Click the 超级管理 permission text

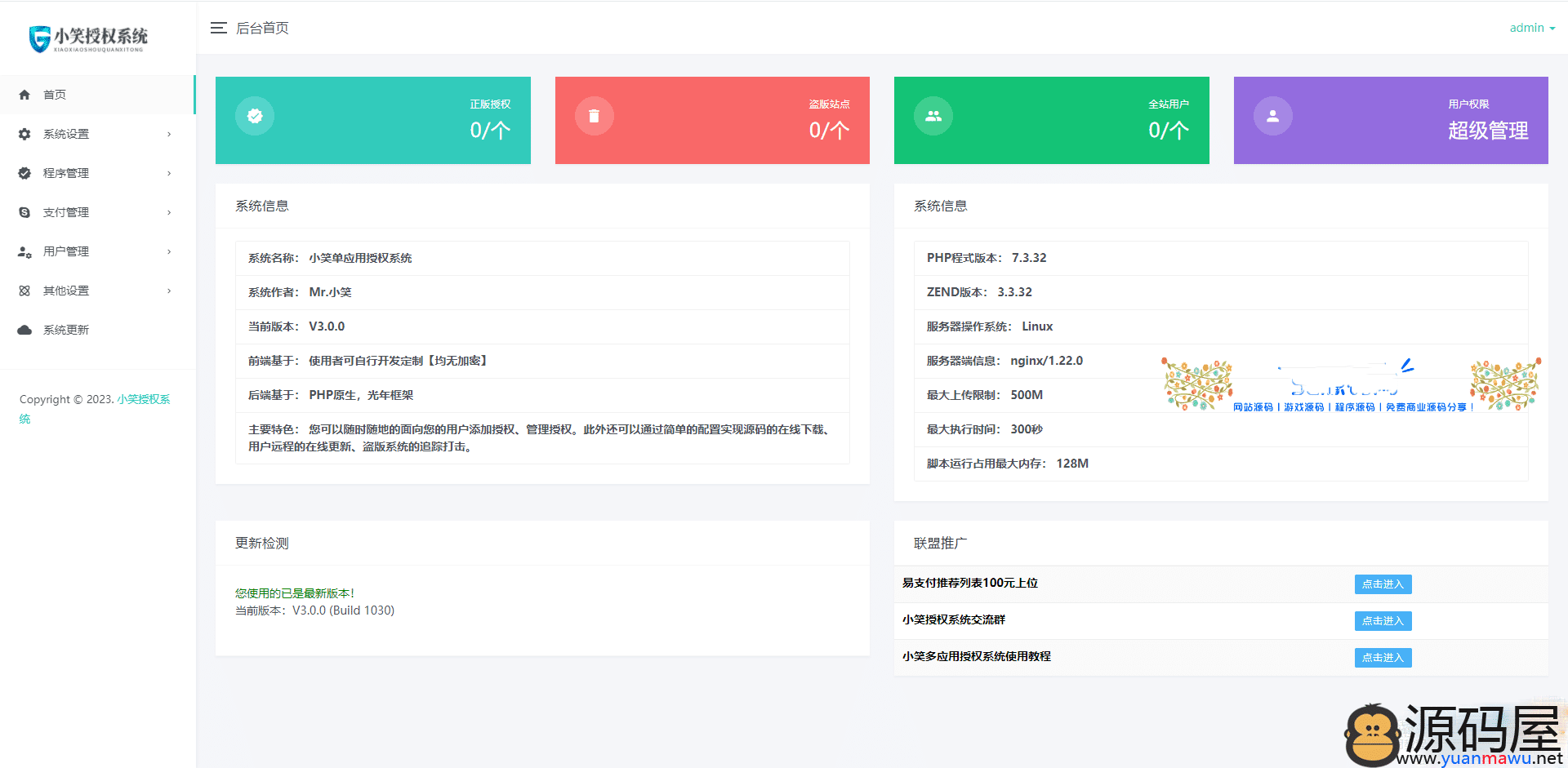coord(1488,131)
